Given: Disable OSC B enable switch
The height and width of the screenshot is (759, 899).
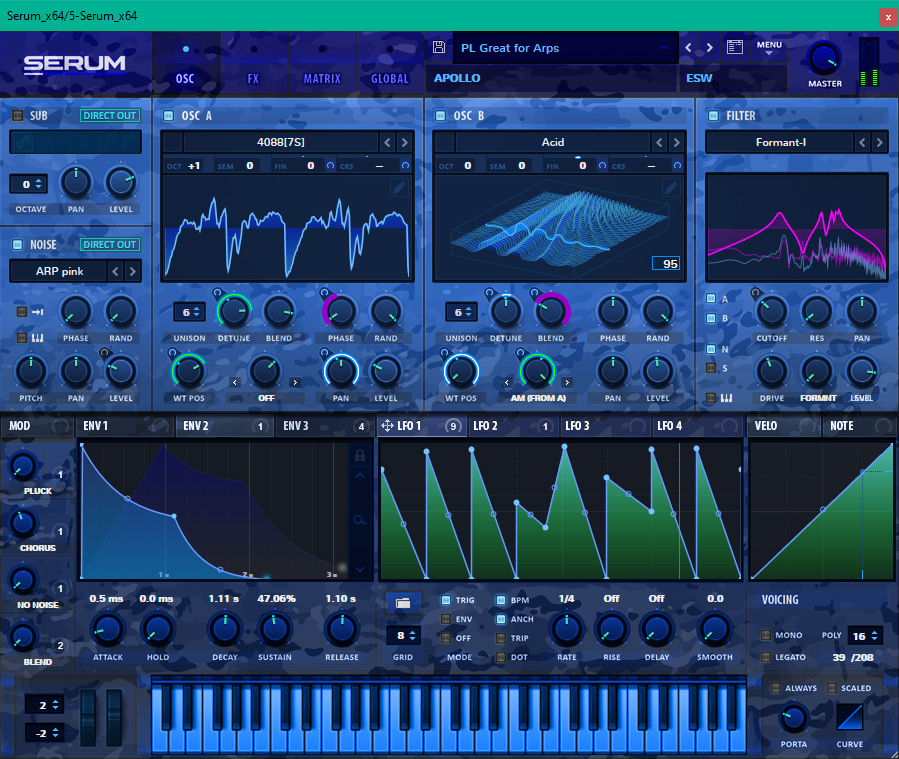Looking at the screenshot, I should [x=440, y=115].
